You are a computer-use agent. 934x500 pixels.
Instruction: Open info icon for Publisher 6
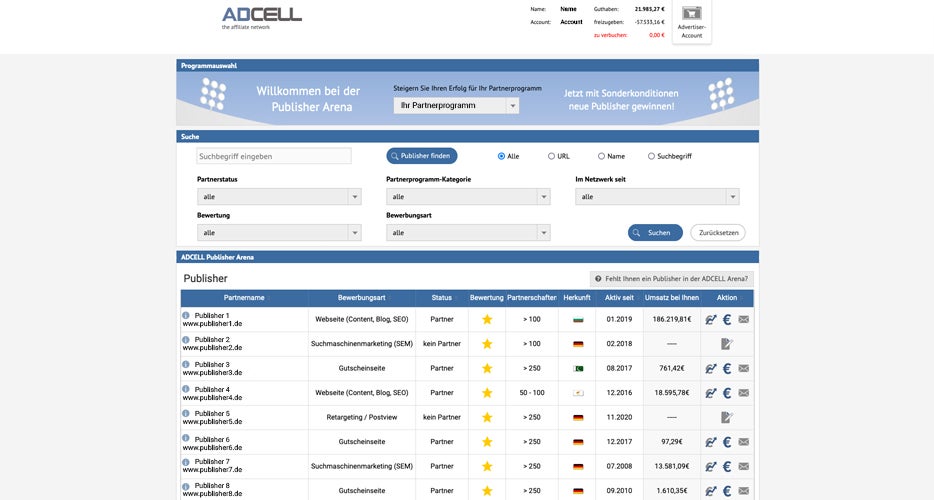coord(186,438)
